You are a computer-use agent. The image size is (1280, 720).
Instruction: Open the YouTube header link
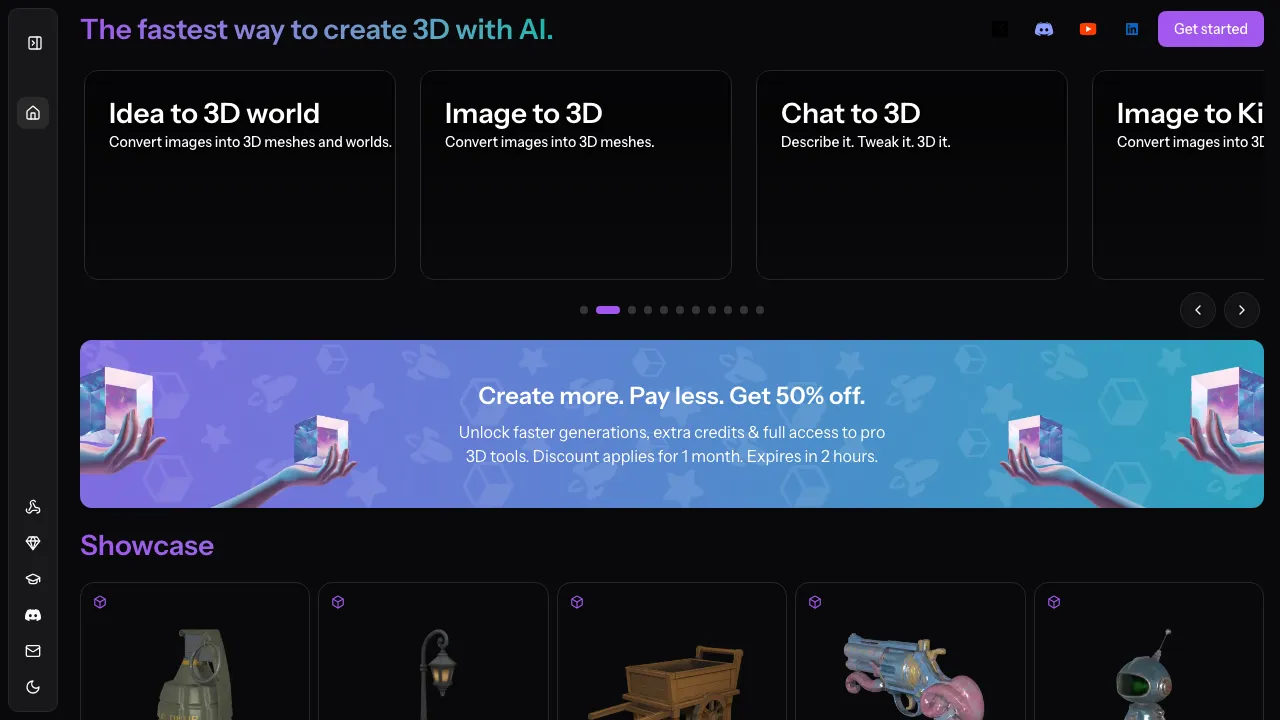[x=1088, y=29]
